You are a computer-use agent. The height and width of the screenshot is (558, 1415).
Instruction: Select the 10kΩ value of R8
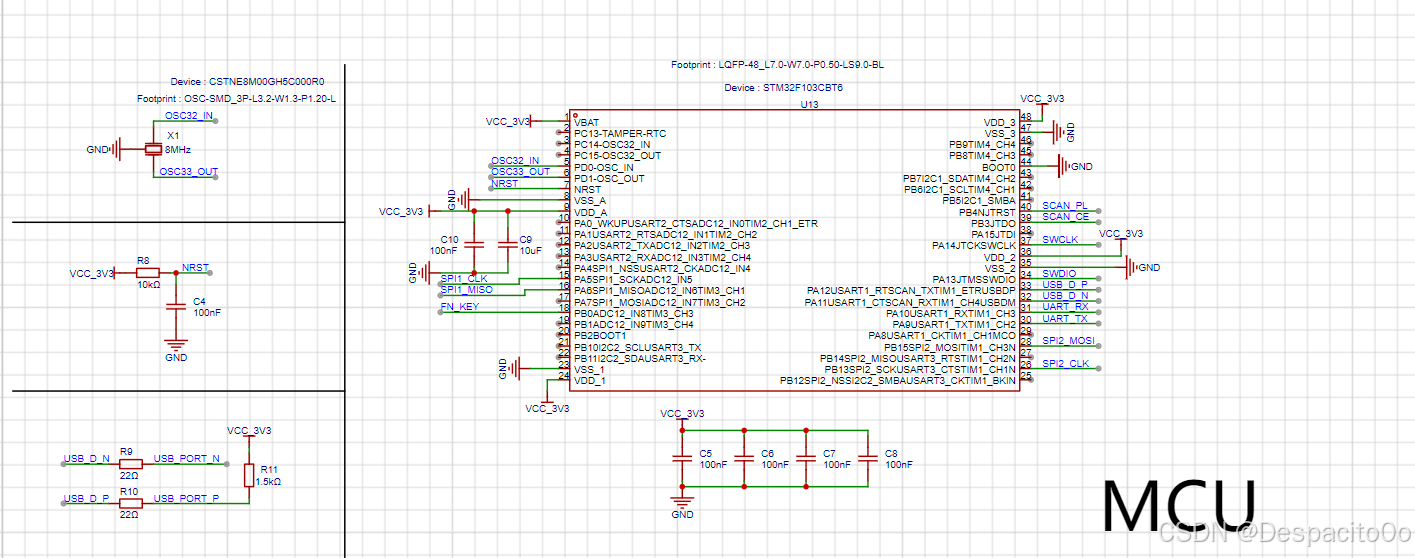pyautogui.click(x=148, y=284)
